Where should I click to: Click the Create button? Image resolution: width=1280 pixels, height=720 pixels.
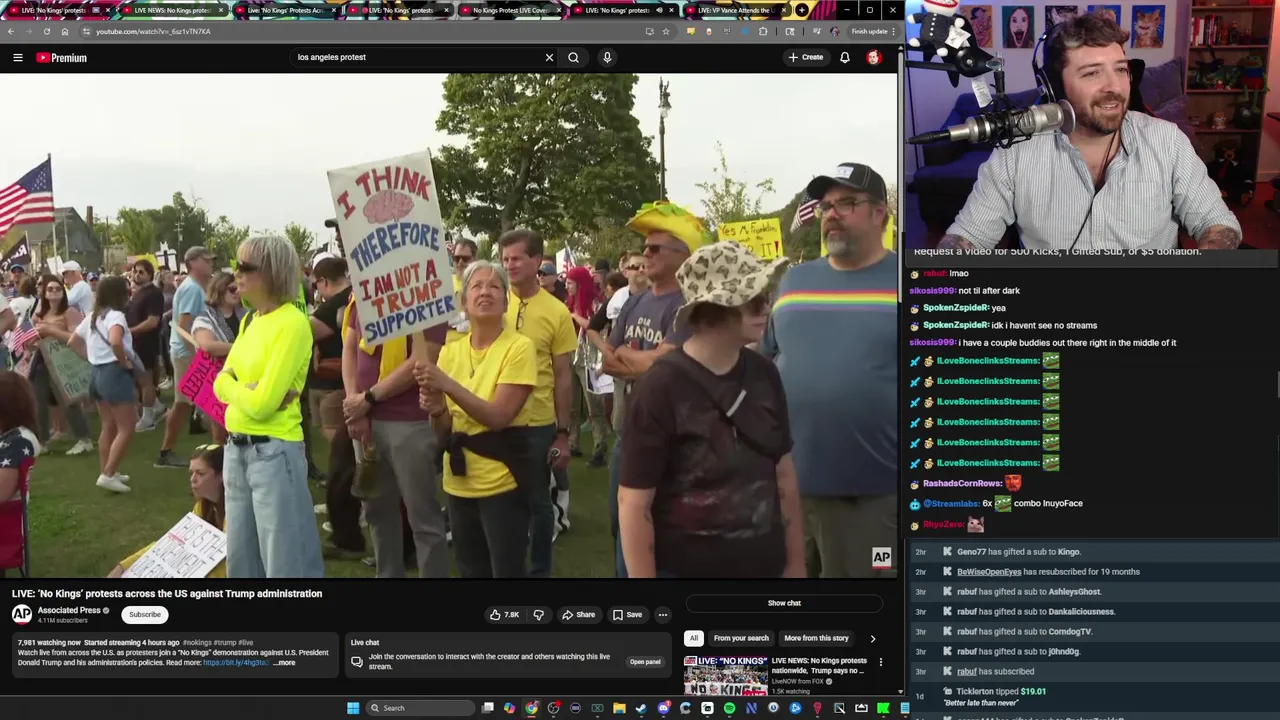click(x=806, y=57)
